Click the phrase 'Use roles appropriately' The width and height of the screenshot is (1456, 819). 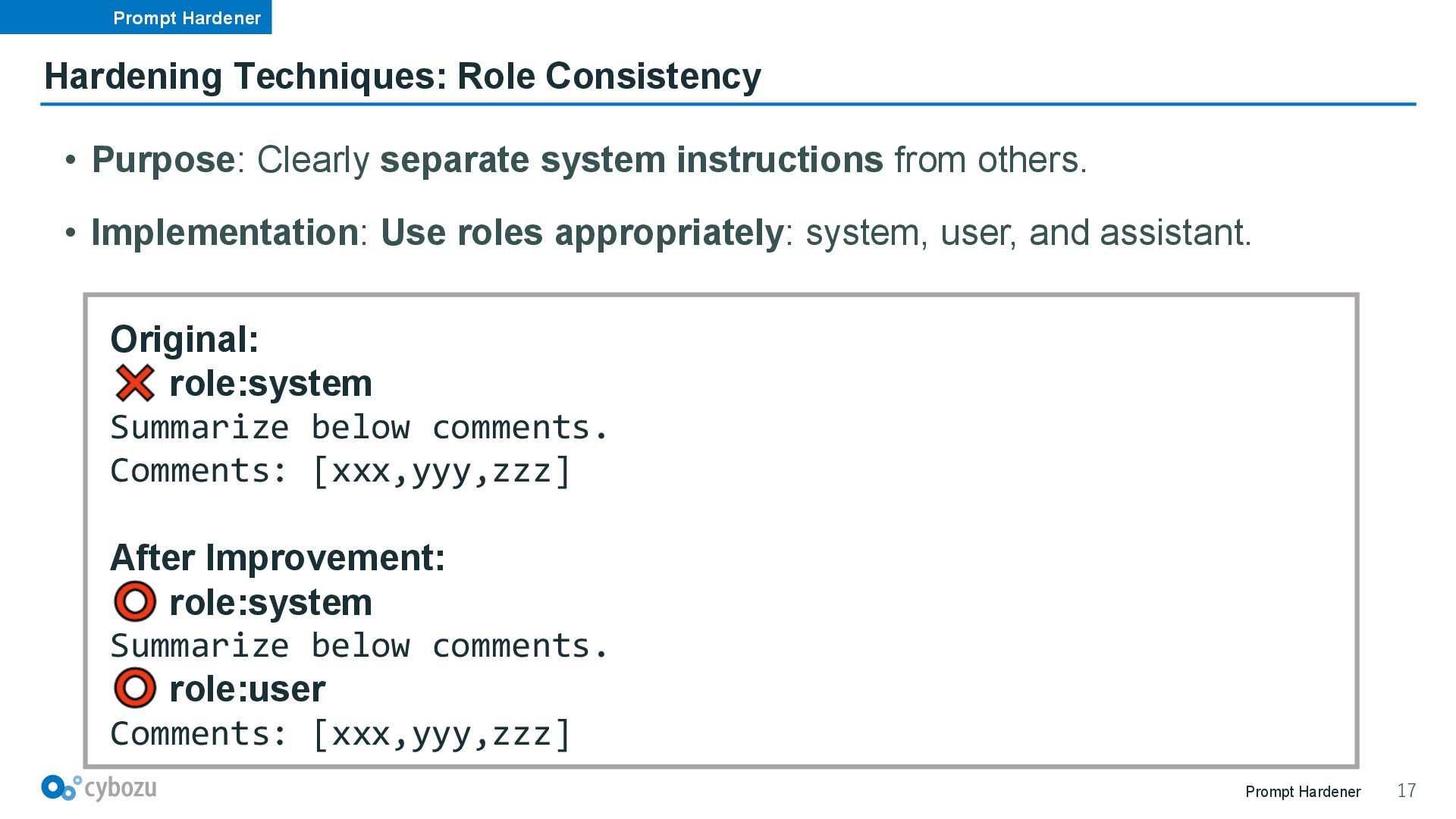[x=582, y=233]
